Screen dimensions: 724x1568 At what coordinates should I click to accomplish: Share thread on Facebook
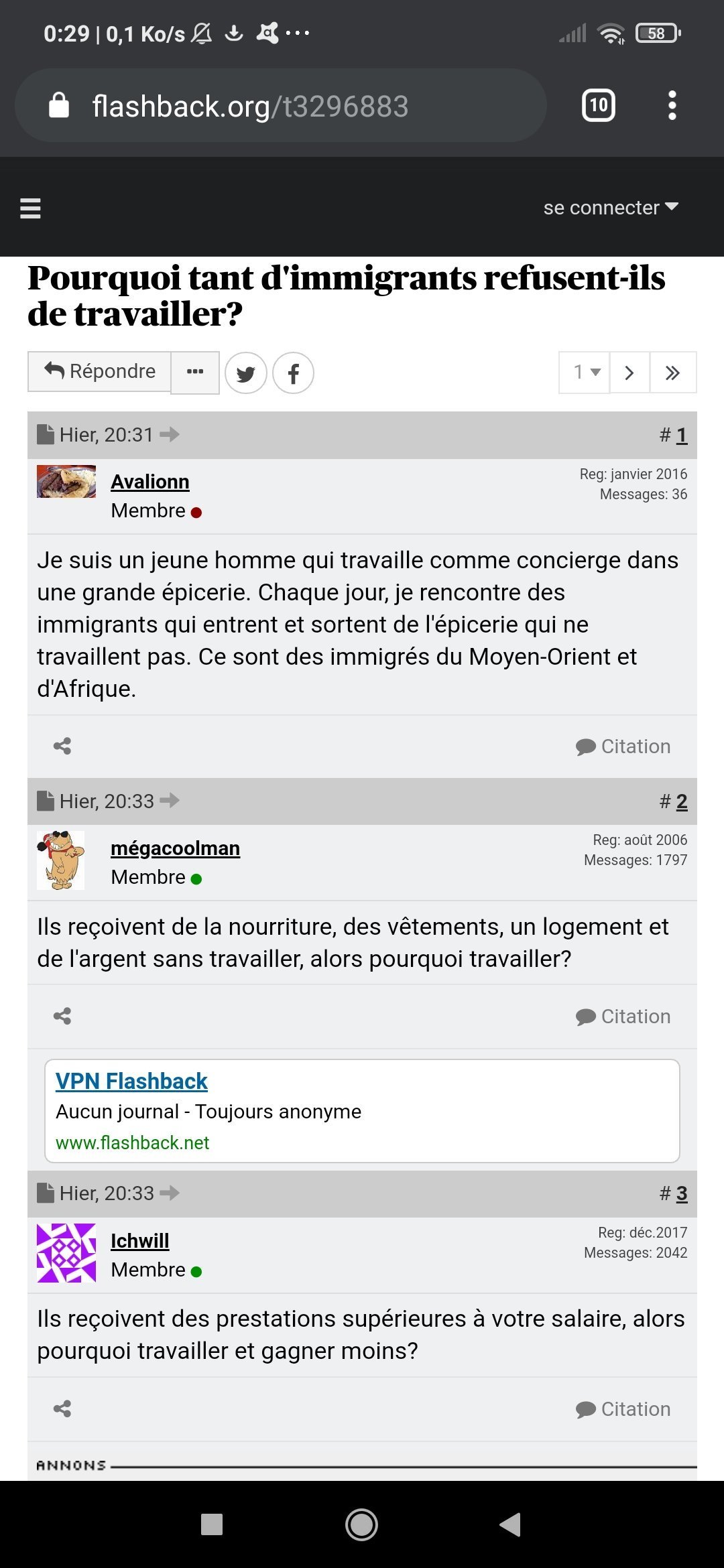293,373
